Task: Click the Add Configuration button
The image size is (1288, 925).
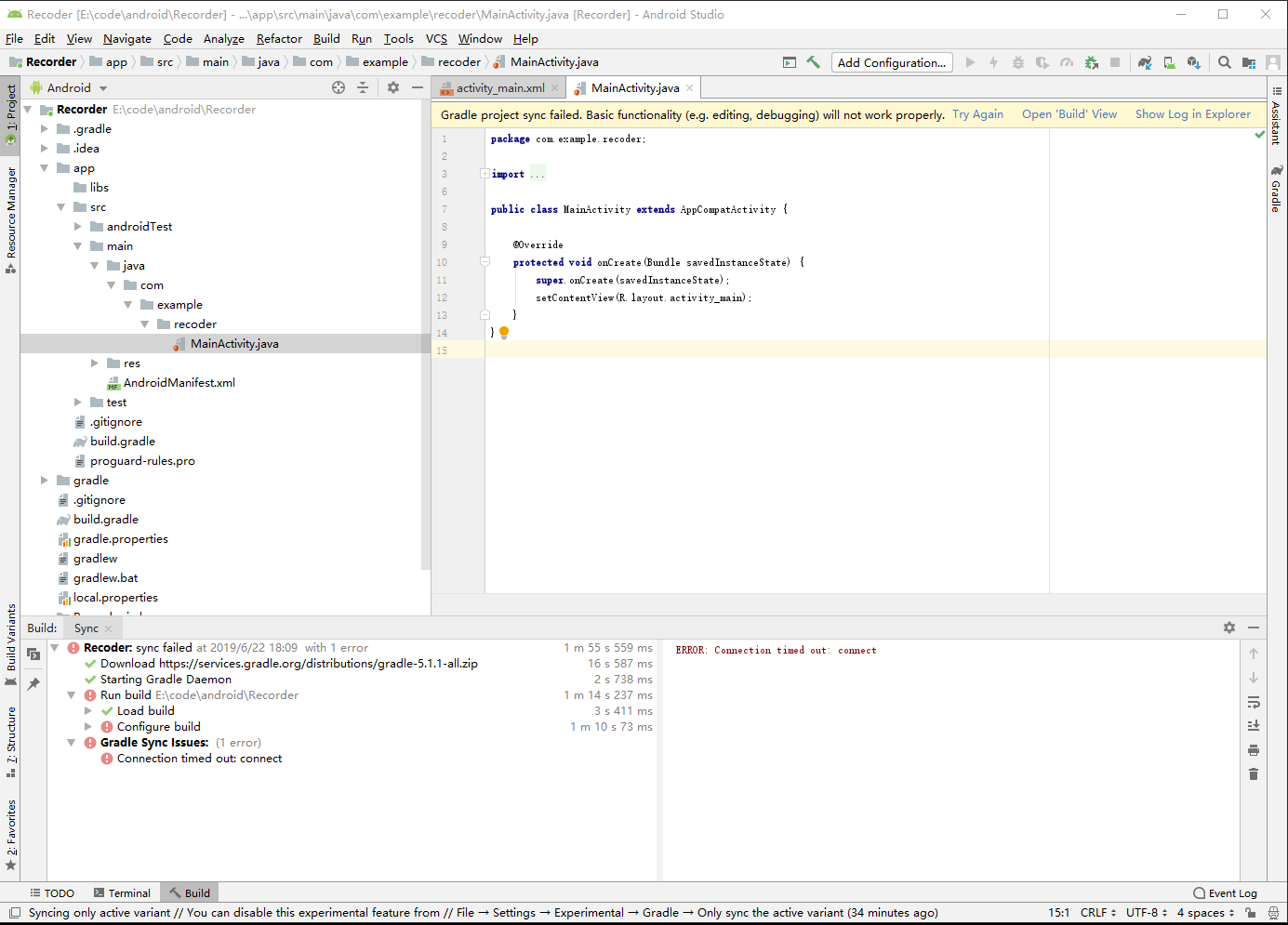Action: click(x=891, y=62)
